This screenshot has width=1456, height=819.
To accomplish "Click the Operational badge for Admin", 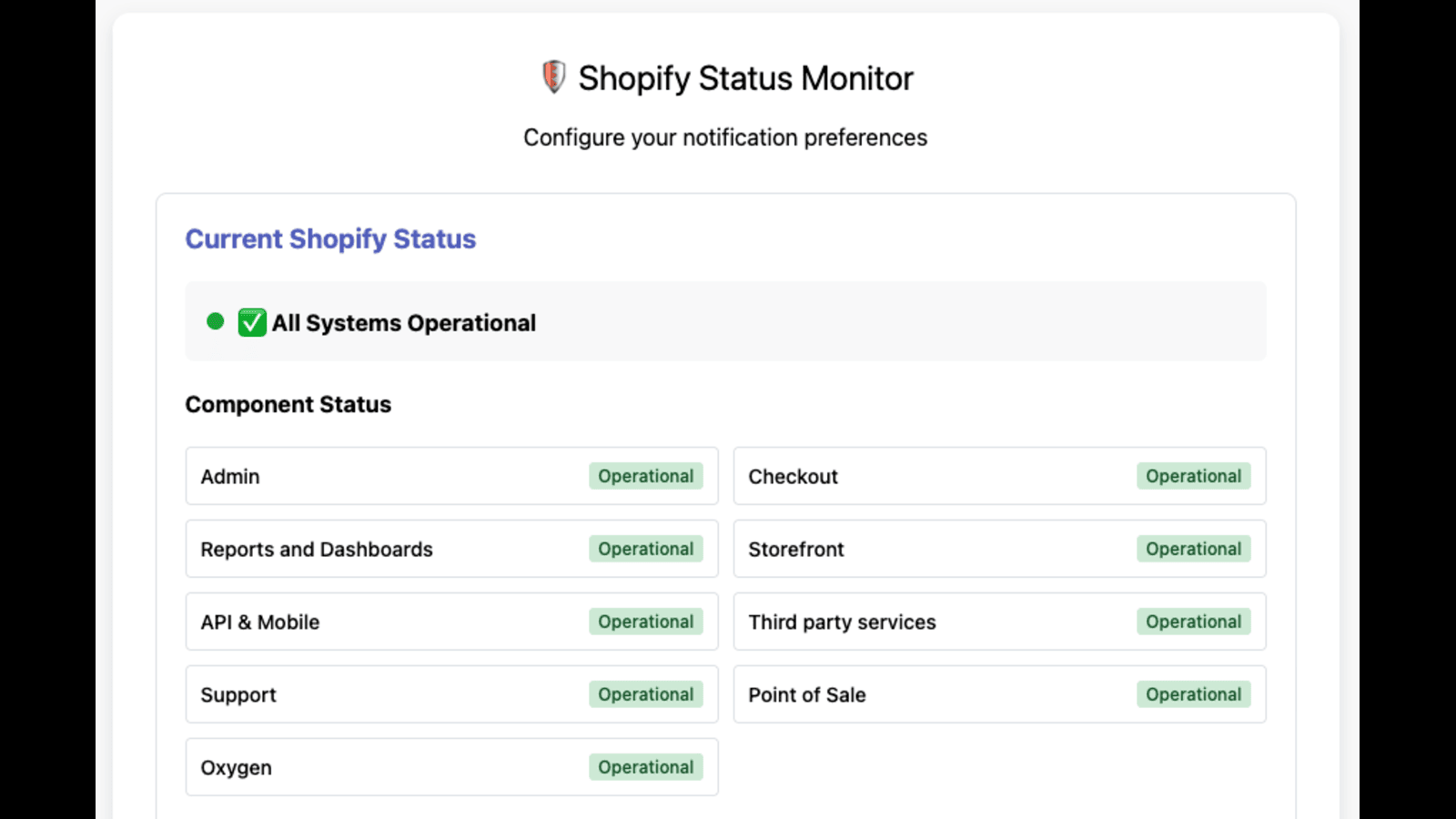I will coord(646,476).
